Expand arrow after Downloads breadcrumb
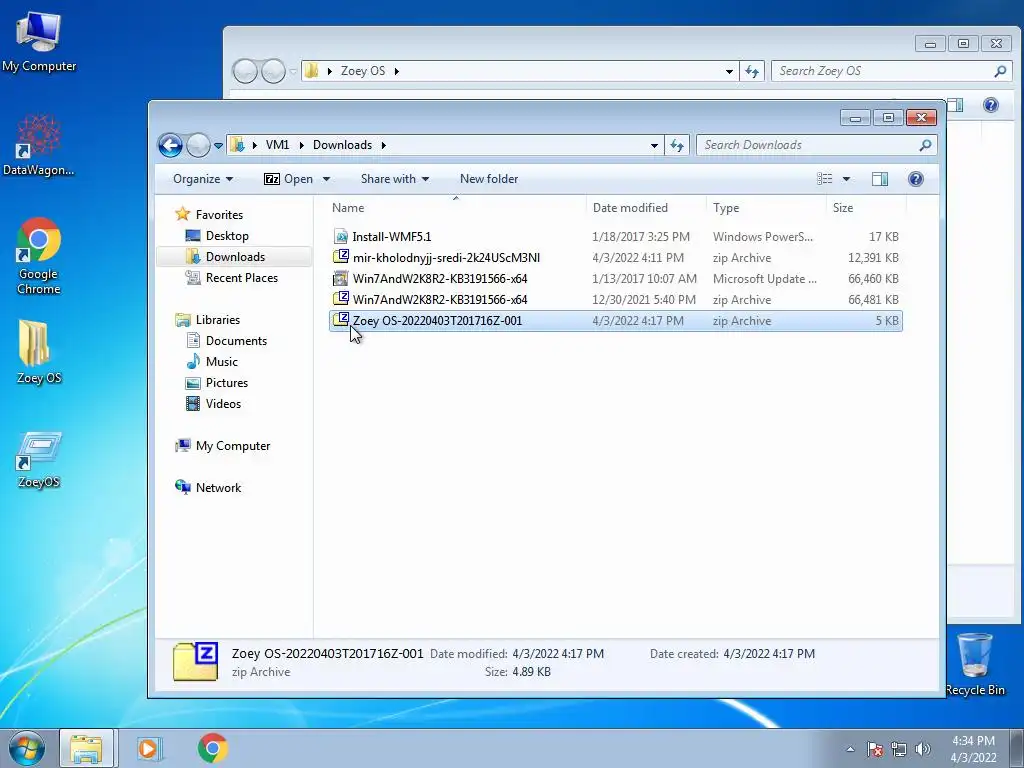Viewport: 1024px width, 768px height. coord(383,145)
